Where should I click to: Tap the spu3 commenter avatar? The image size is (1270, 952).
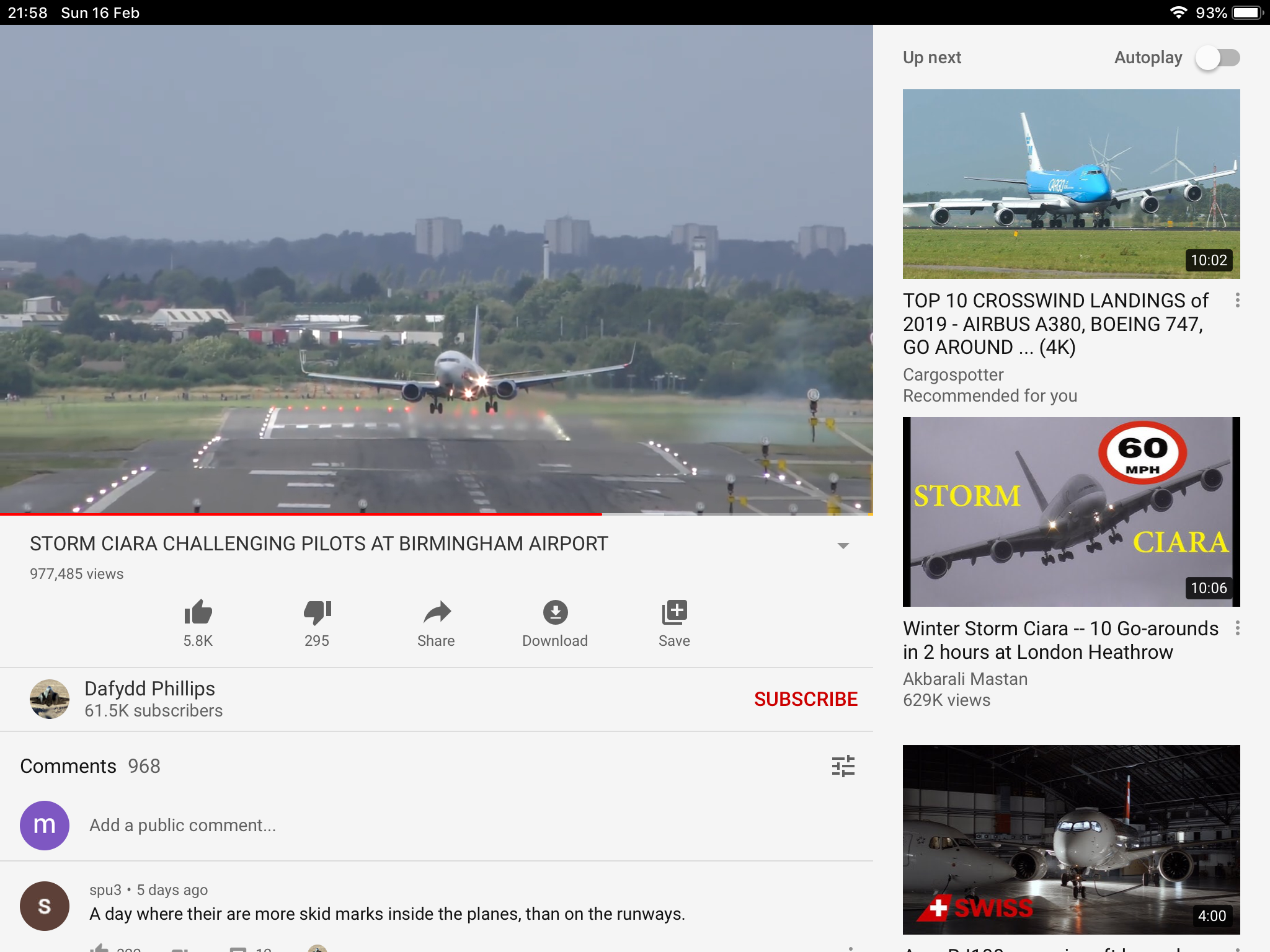coord(45,906)
